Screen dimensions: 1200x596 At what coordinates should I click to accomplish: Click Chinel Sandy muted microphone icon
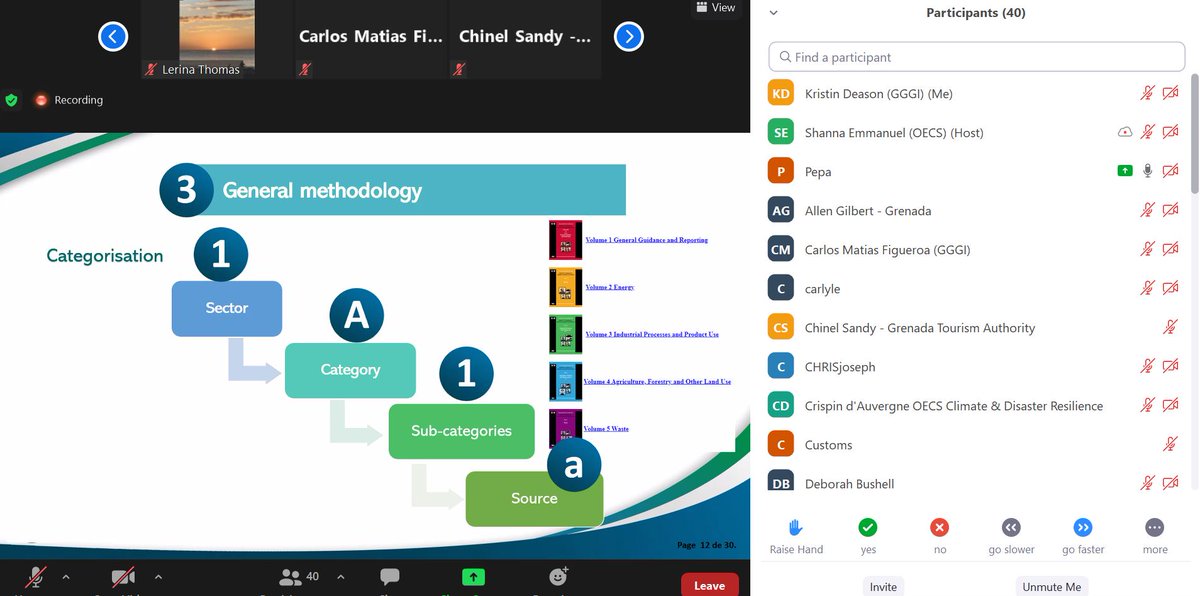(x=1171, y=327)
